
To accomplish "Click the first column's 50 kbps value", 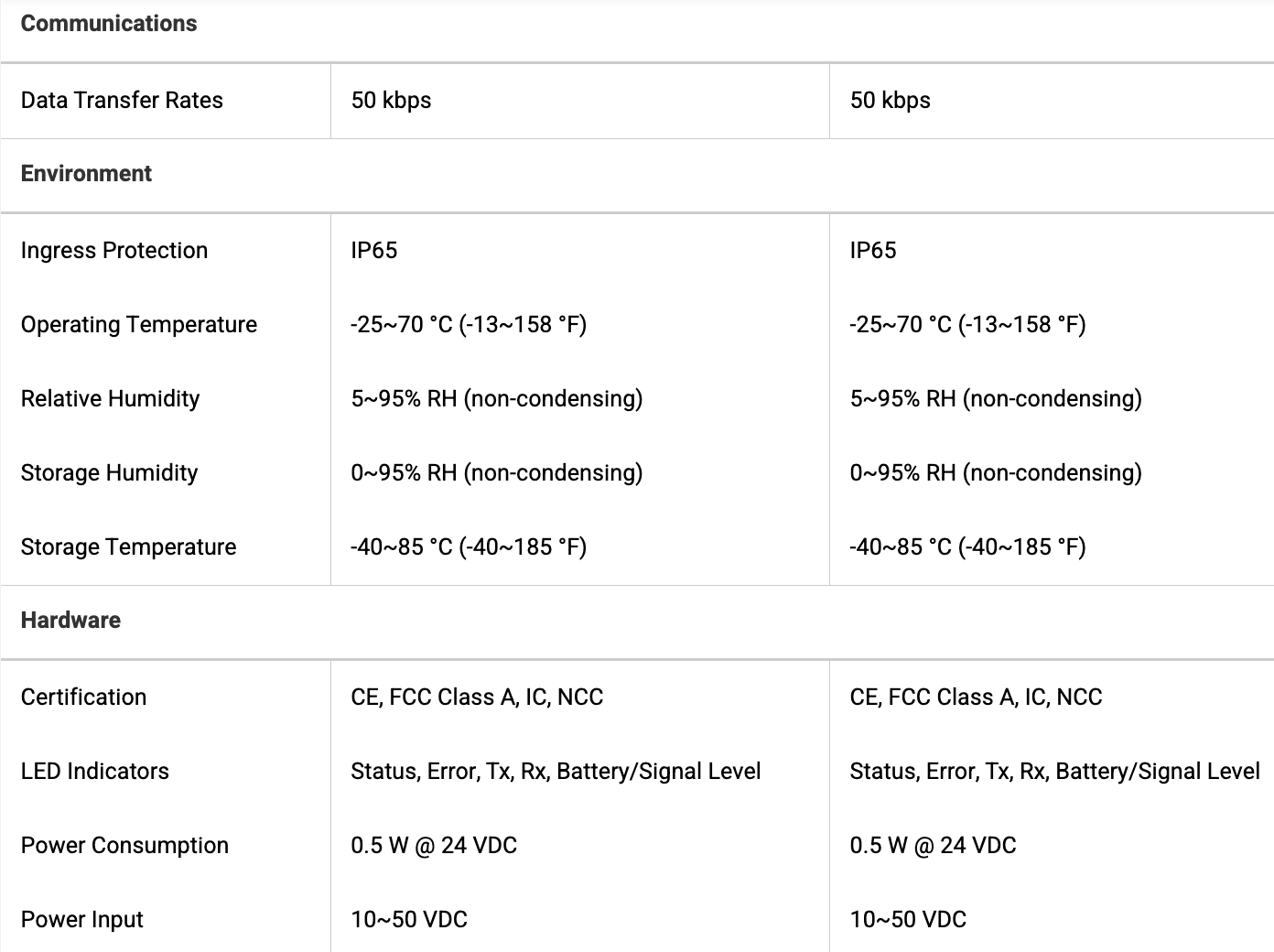I will 391,101.
